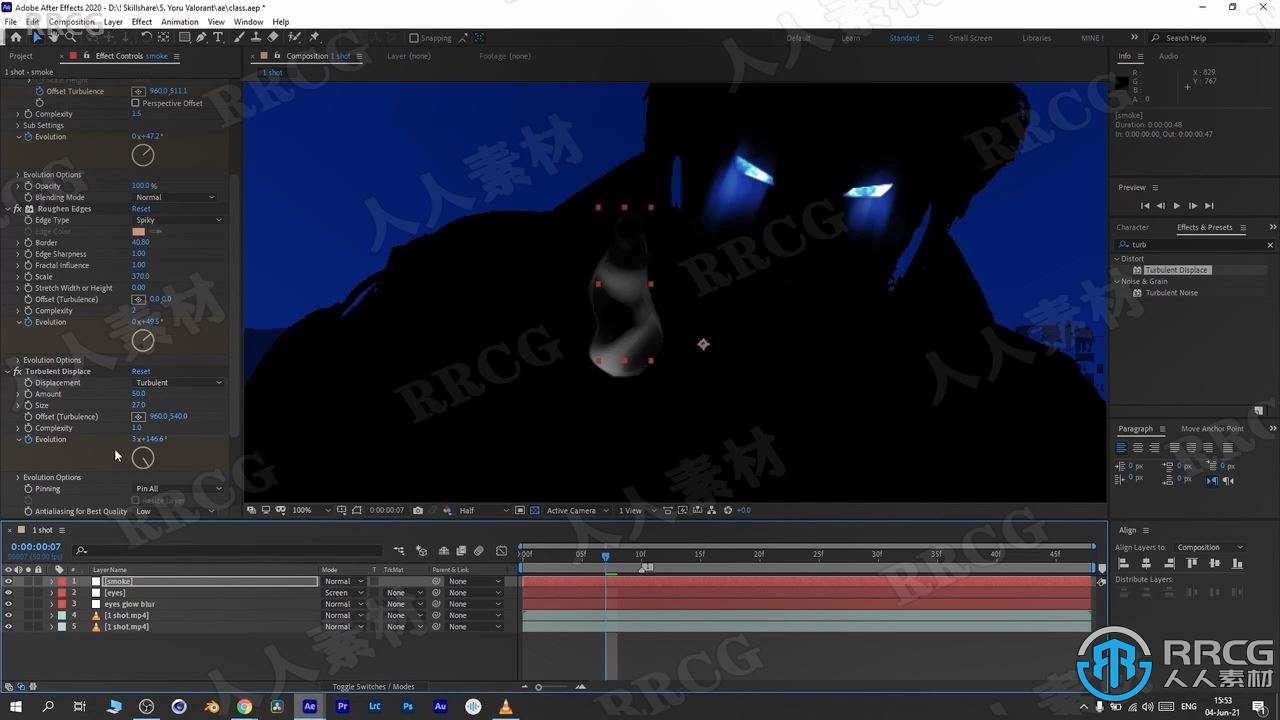This screenshot has width=1280, height=720.
Task: Click the Take Snapshot camera icon
Action: [418, 510]
